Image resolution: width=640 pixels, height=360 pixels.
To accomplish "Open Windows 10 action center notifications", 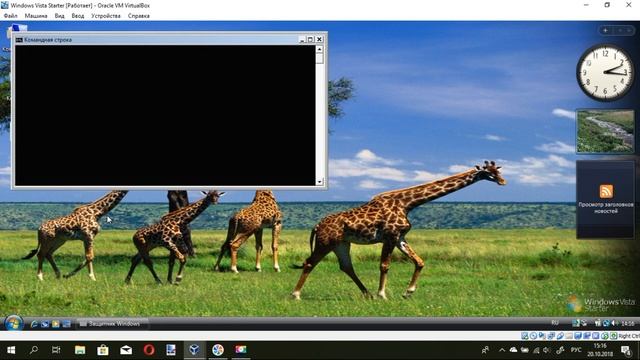I will click(x=626, y=350).
